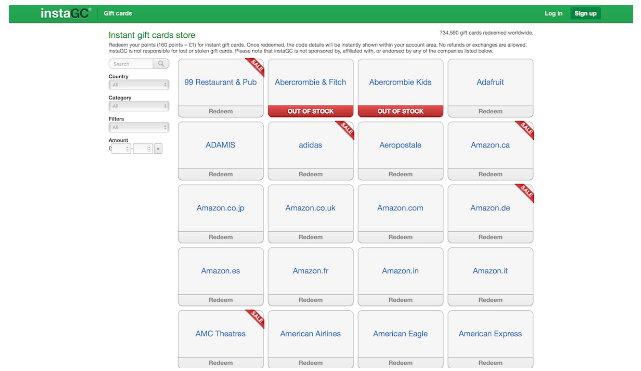Redeem the Amazon.fr gift card
The height and width of the screenshot is (371, 641).
click(x=311, y=300)
